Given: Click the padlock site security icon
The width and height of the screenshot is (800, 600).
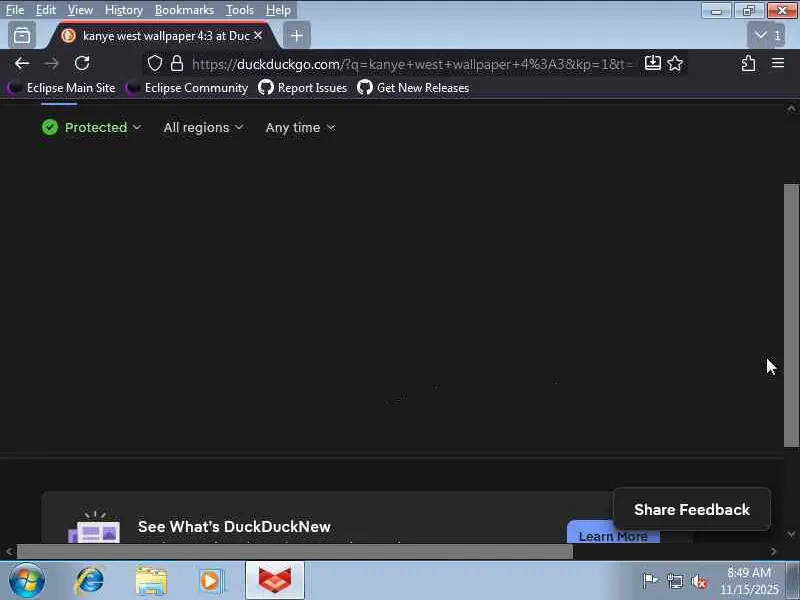Looking at the screenshot, I should click(177, 63).
